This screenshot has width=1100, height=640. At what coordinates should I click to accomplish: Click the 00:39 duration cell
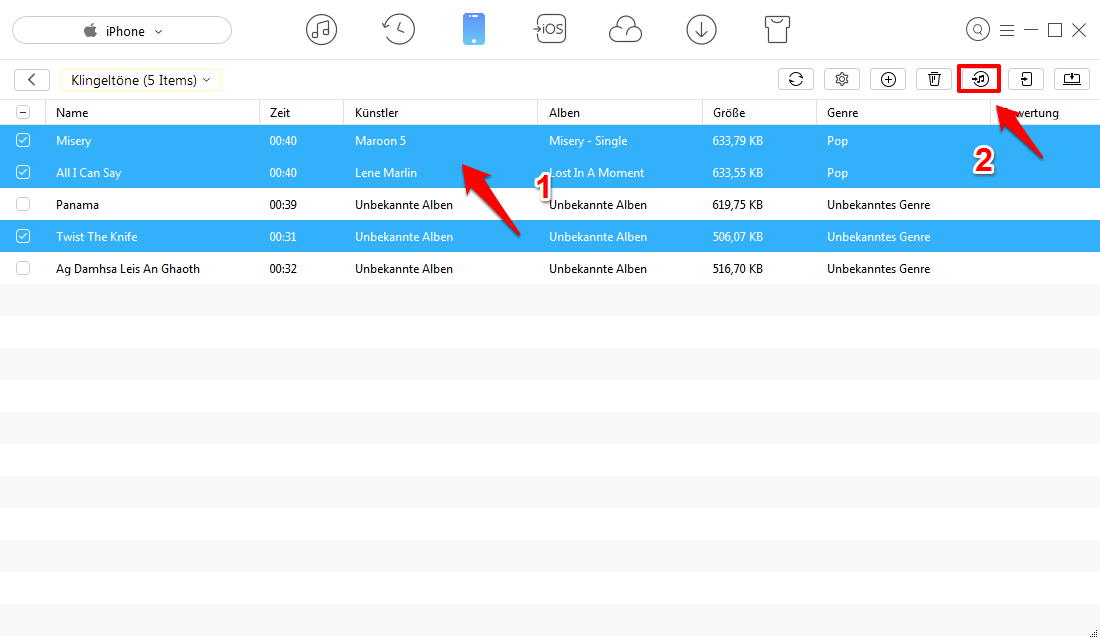coord(283,205)
